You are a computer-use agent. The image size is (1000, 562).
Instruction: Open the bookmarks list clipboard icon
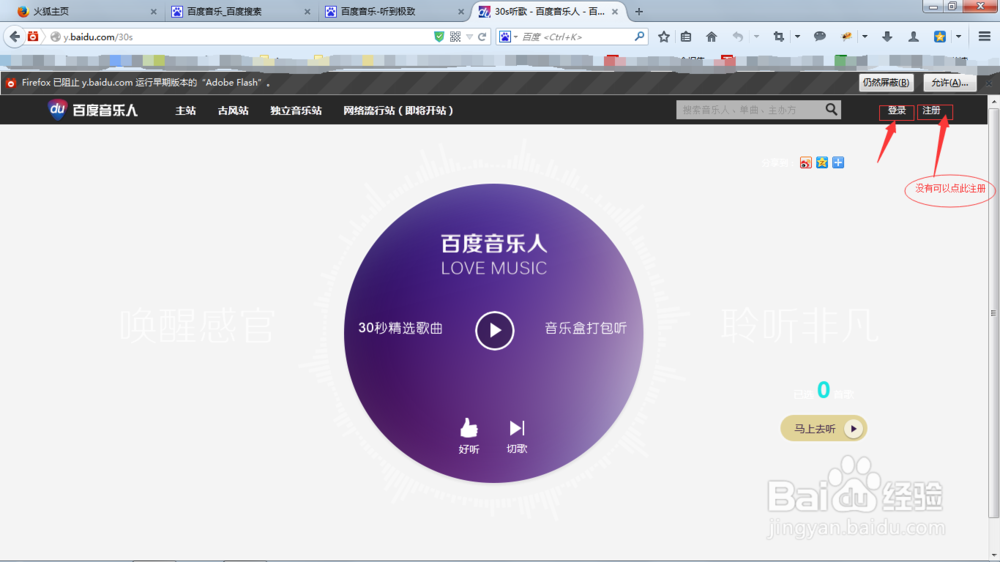point(686,37)
